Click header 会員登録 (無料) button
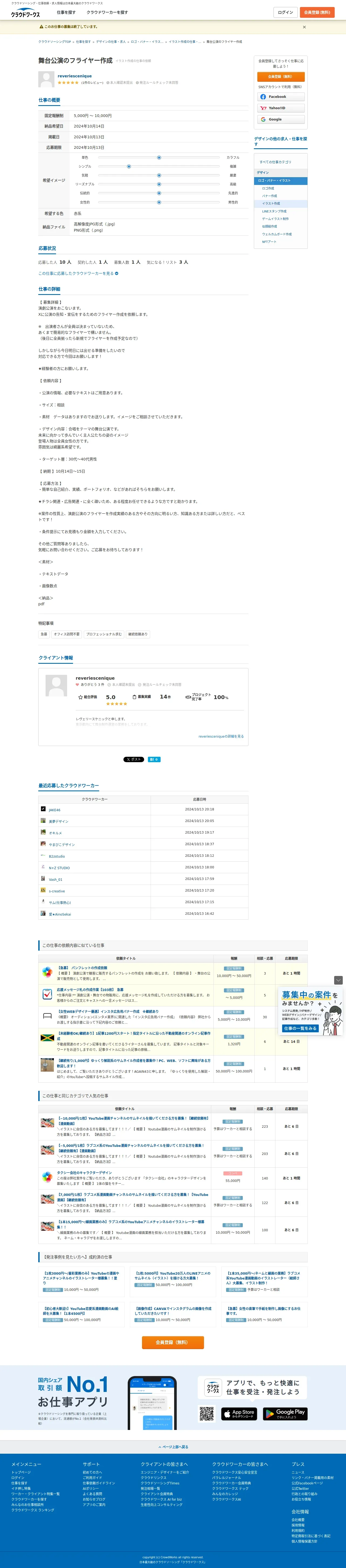 click(317, 12)
